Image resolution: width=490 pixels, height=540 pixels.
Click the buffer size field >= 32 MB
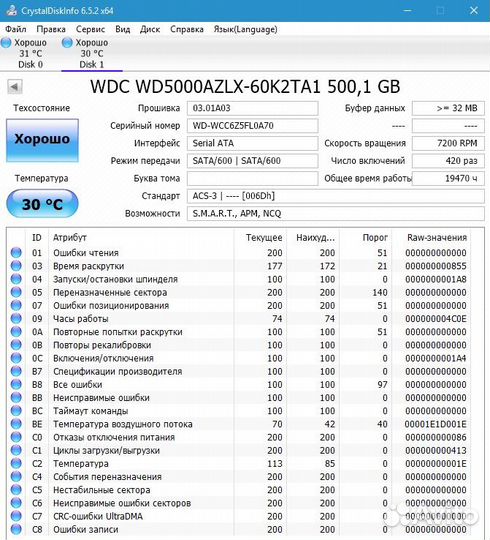tap(448, 108)
